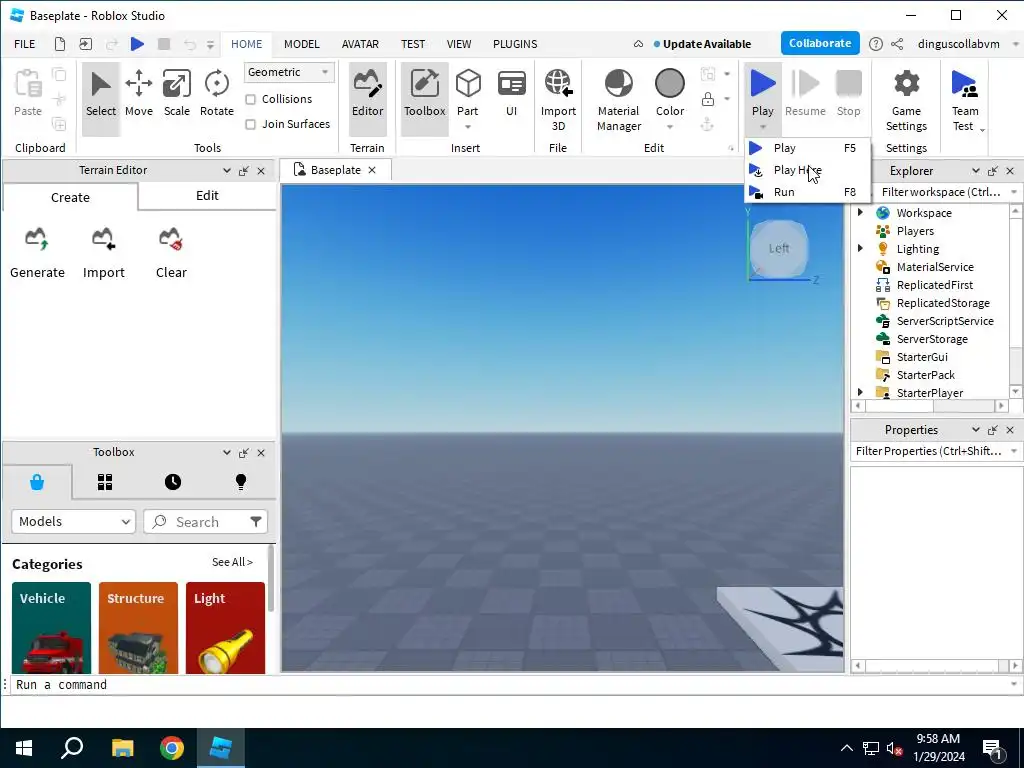The height and width of the screenshot is (768, 1024).
Task: Click in the Toolbox Search field
Action: [206, 522]
